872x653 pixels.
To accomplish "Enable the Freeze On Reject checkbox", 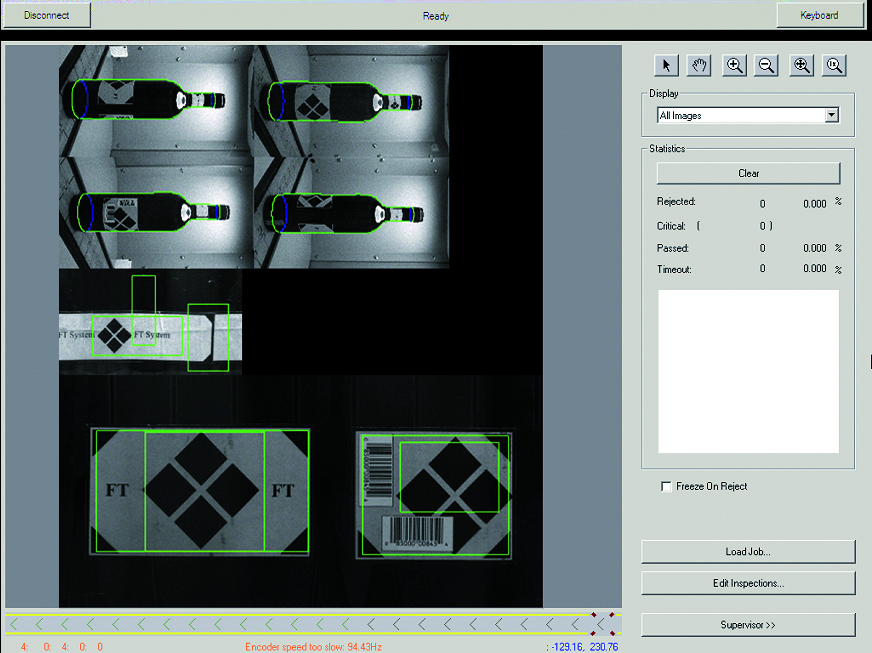I will tap(667, 487).
